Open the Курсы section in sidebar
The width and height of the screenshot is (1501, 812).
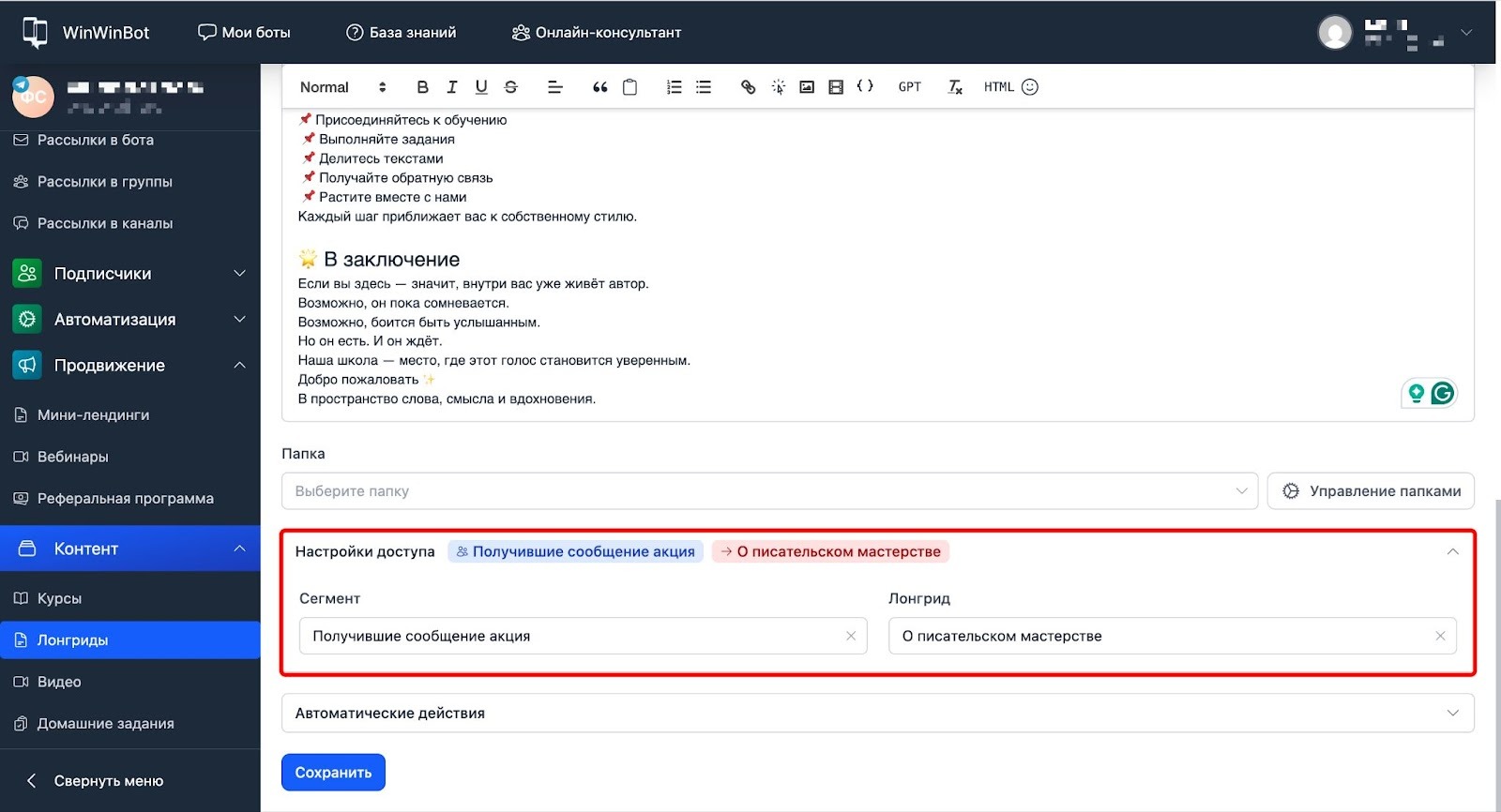point(59,598)
